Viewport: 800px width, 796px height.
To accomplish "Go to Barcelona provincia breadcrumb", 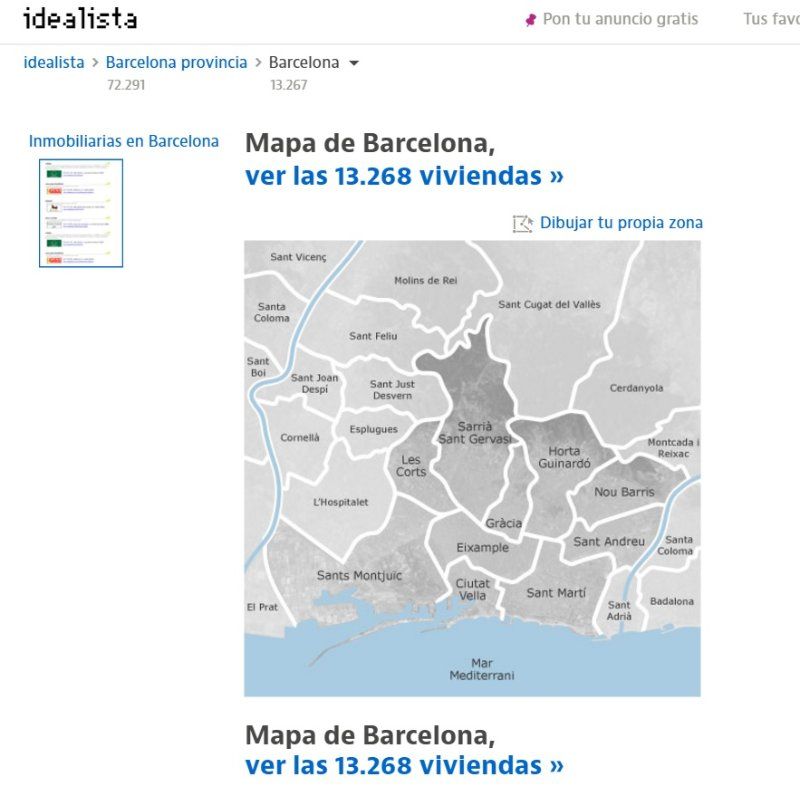I will pos(177,62).
